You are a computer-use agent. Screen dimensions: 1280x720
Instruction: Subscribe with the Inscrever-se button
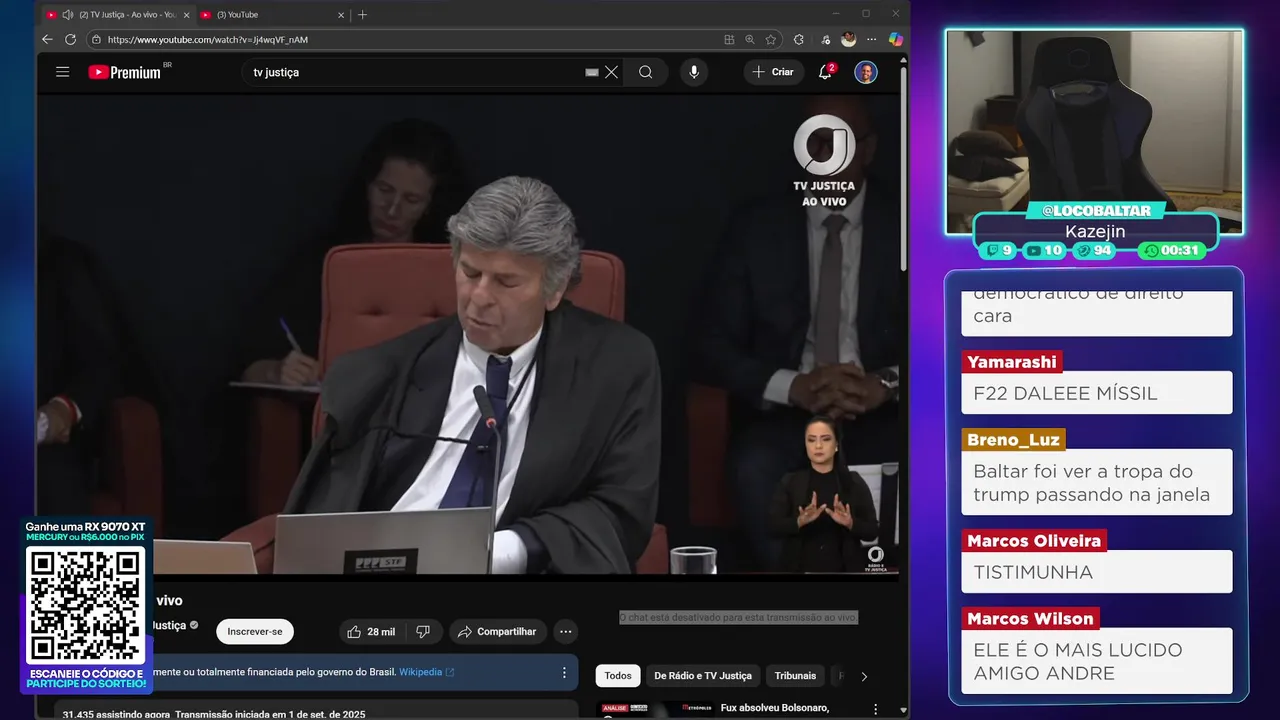pyautogui.click(x=255, y=632)
